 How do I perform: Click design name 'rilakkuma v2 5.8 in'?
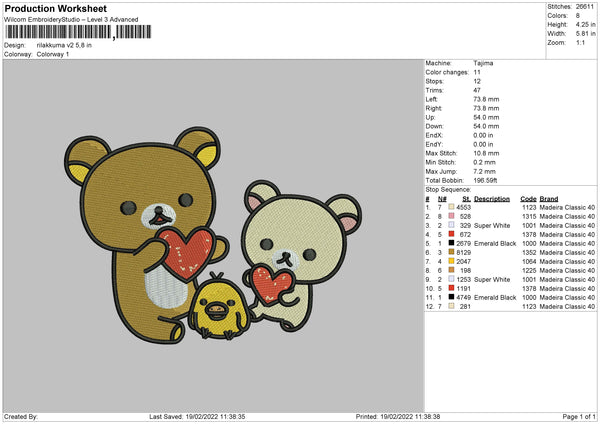point(64,45)
